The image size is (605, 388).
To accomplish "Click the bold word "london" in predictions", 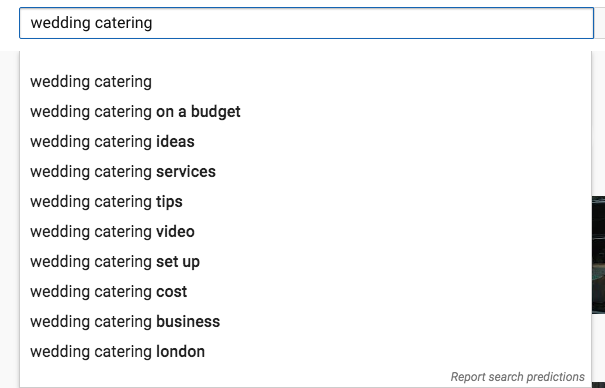I will click(x=180, y=352).
